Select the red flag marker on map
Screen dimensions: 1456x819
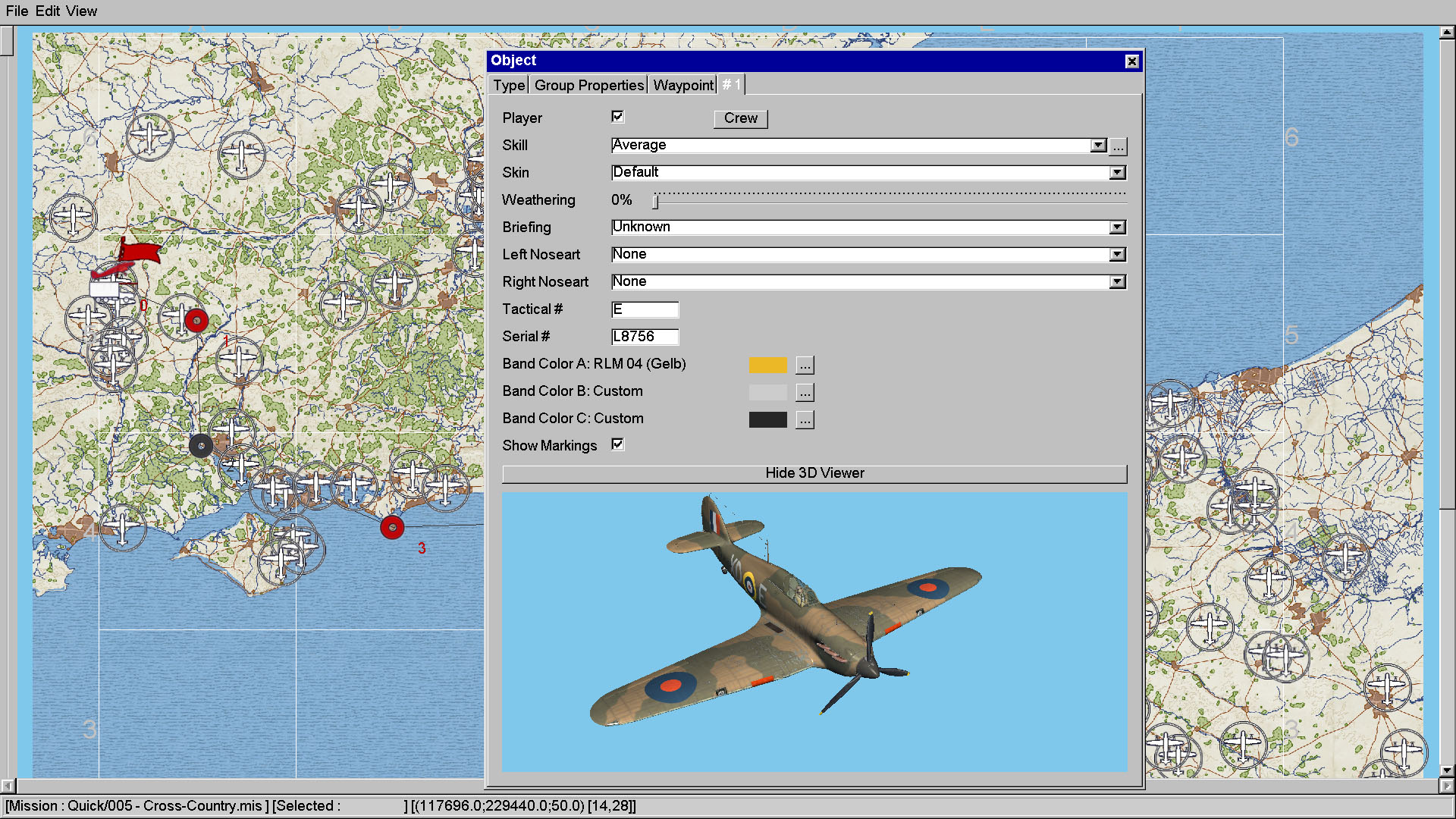[140, 252]
